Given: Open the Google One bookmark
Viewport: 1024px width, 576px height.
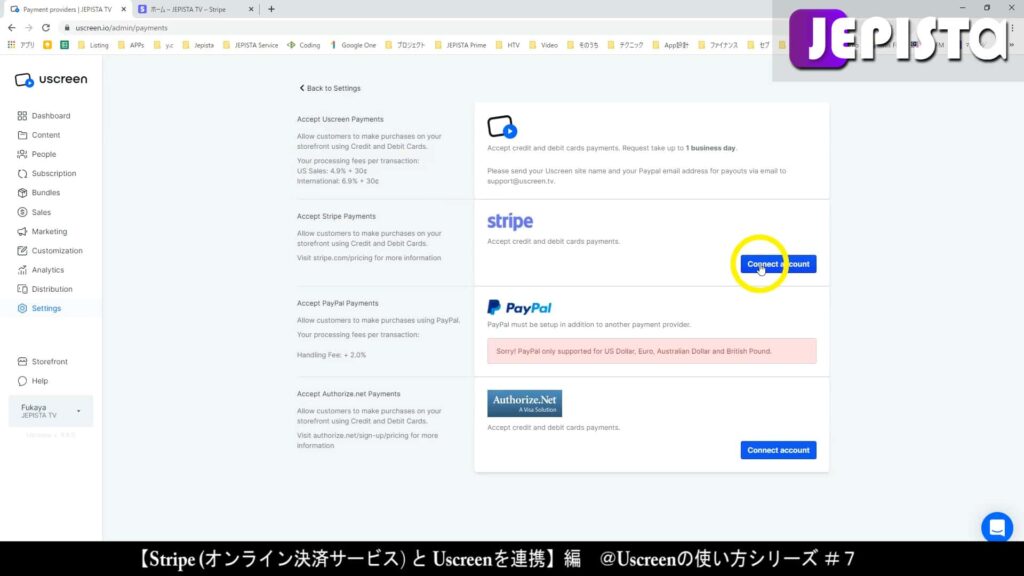Looking at the screenshot, I should click(353, 45).
